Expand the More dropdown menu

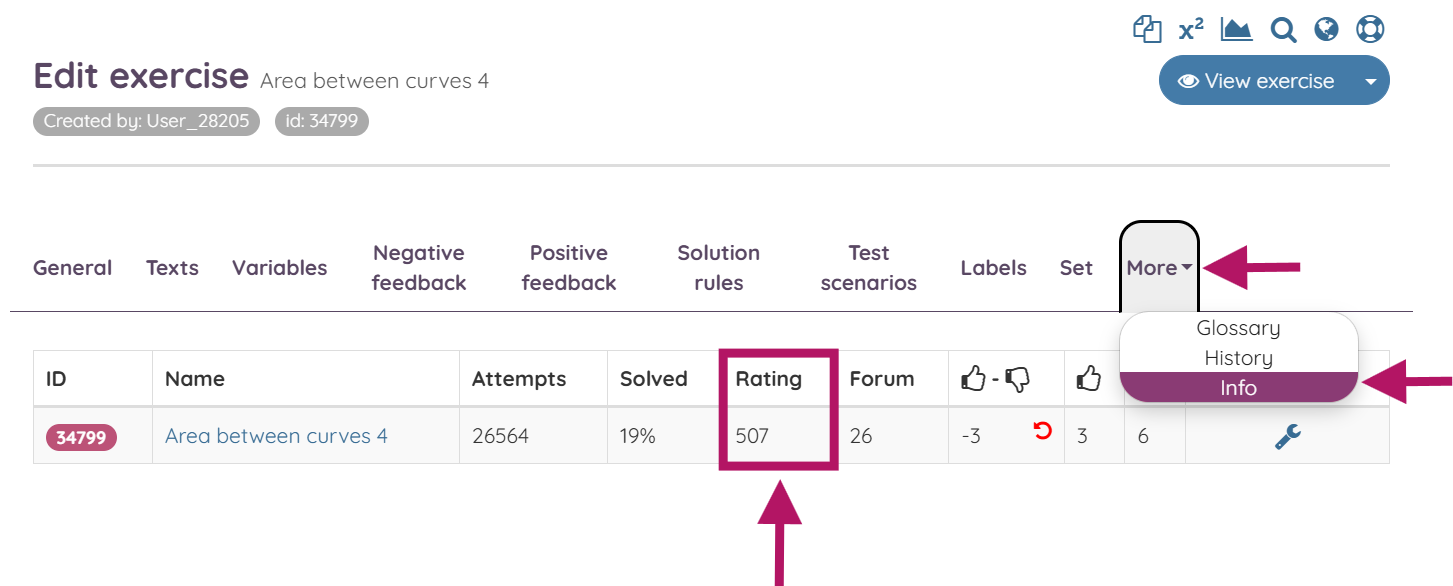click(1157, 267)
